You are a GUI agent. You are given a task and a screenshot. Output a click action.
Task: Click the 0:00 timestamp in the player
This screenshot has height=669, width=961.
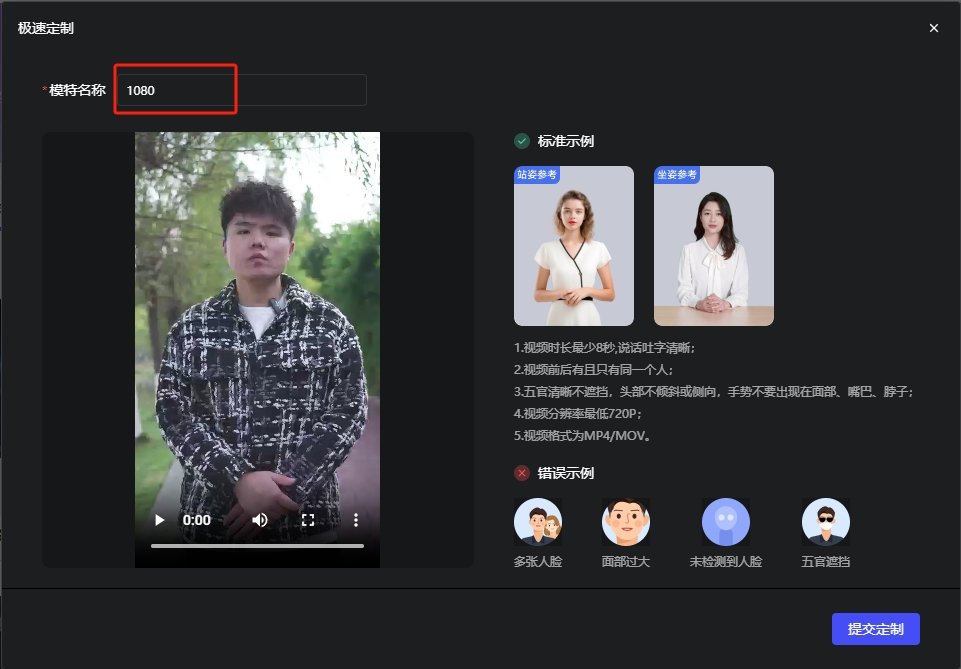coord(196,519)
